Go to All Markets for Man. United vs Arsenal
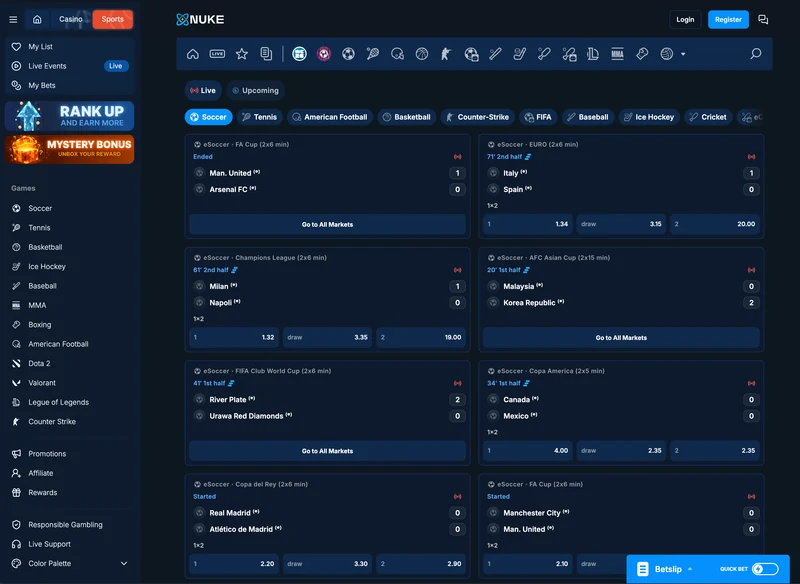800x584 pixels. 327,224
